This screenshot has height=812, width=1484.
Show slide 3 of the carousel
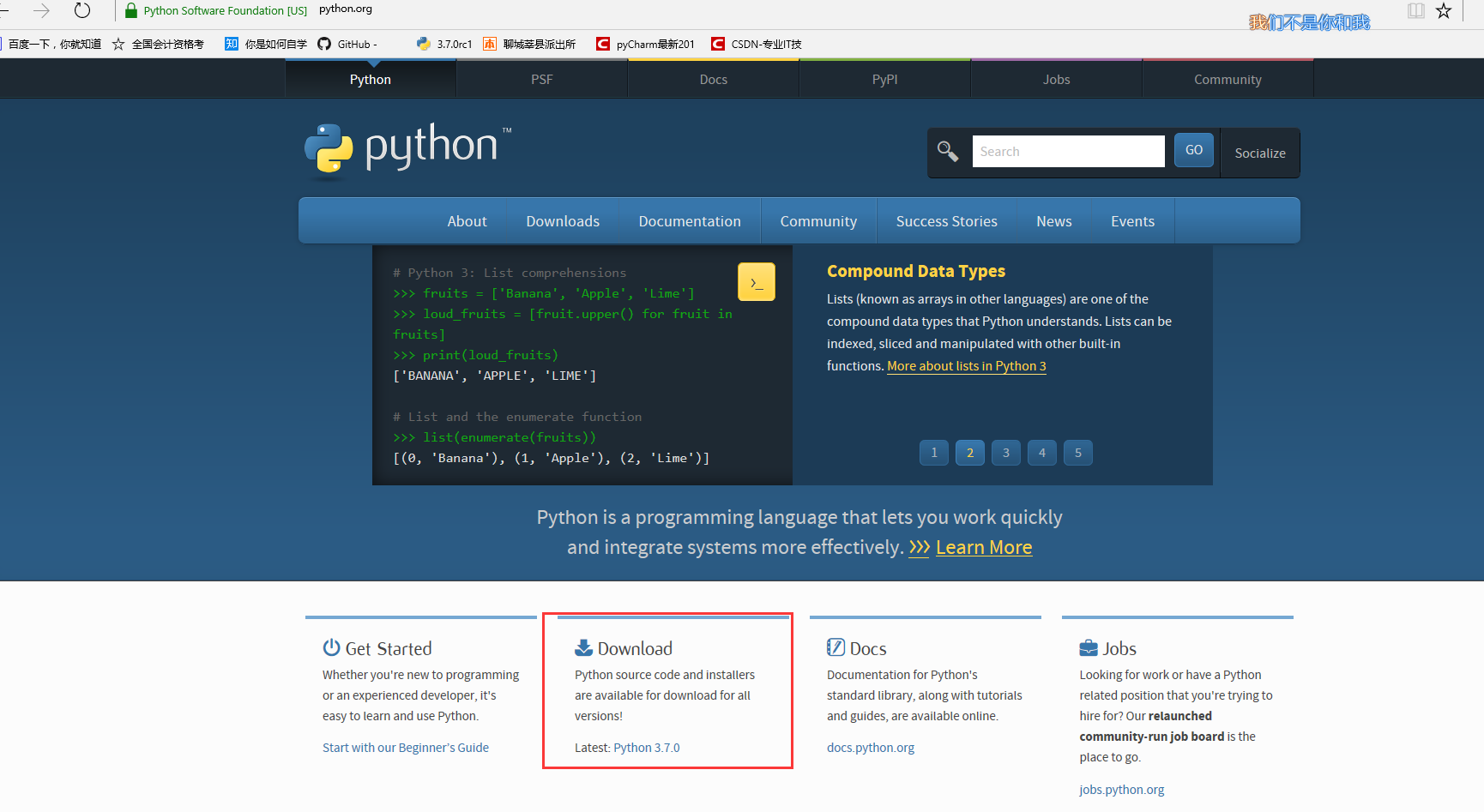(x=1006, y=453)
